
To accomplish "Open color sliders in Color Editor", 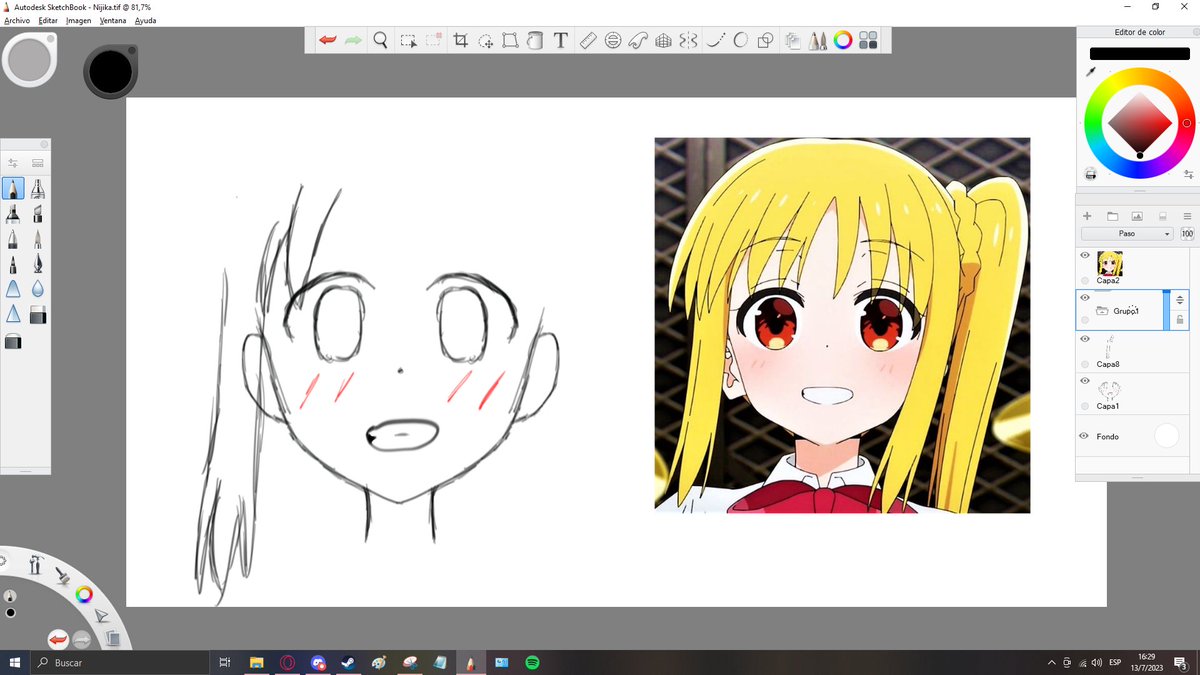I will pyautogui.click(x=1188, y=174).
